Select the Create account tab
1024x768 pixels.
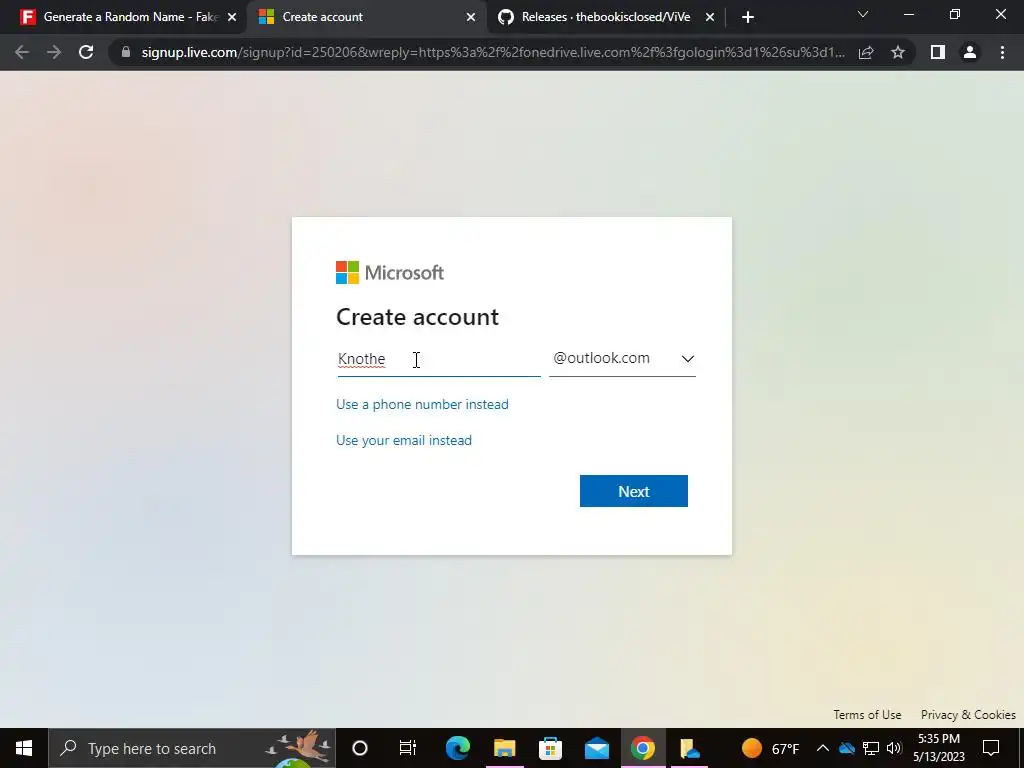point(367,17)
